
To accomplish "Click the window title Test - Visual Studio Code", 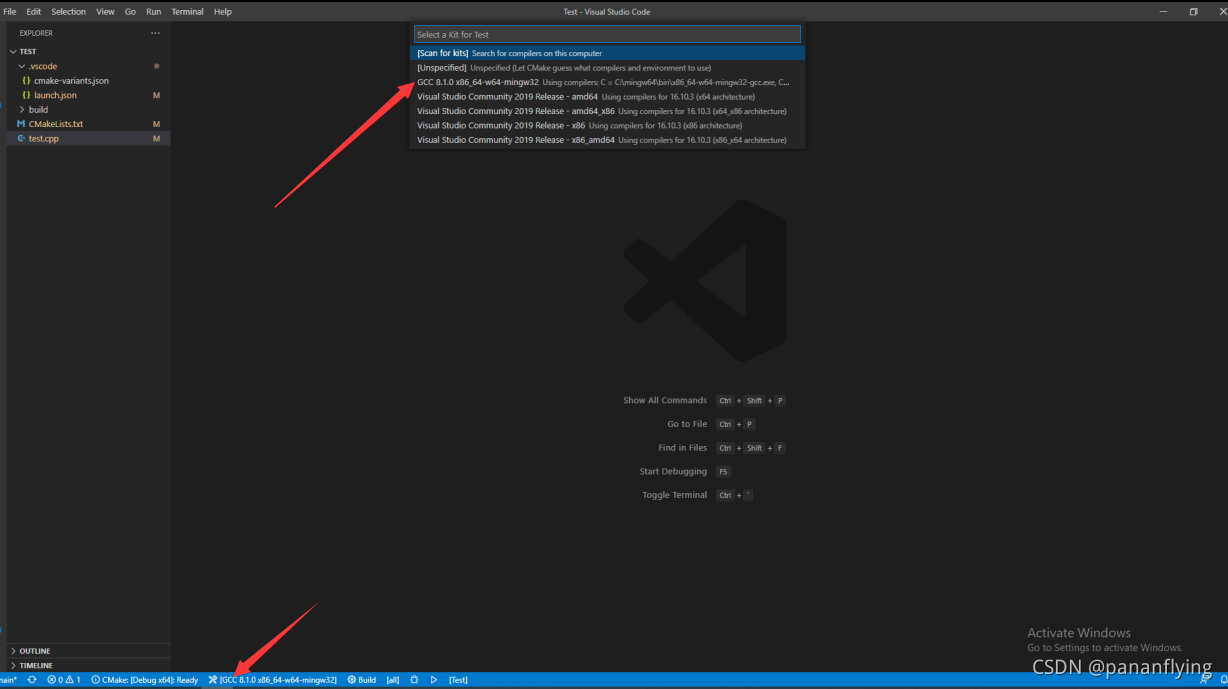I will click(x=606, y=12).
